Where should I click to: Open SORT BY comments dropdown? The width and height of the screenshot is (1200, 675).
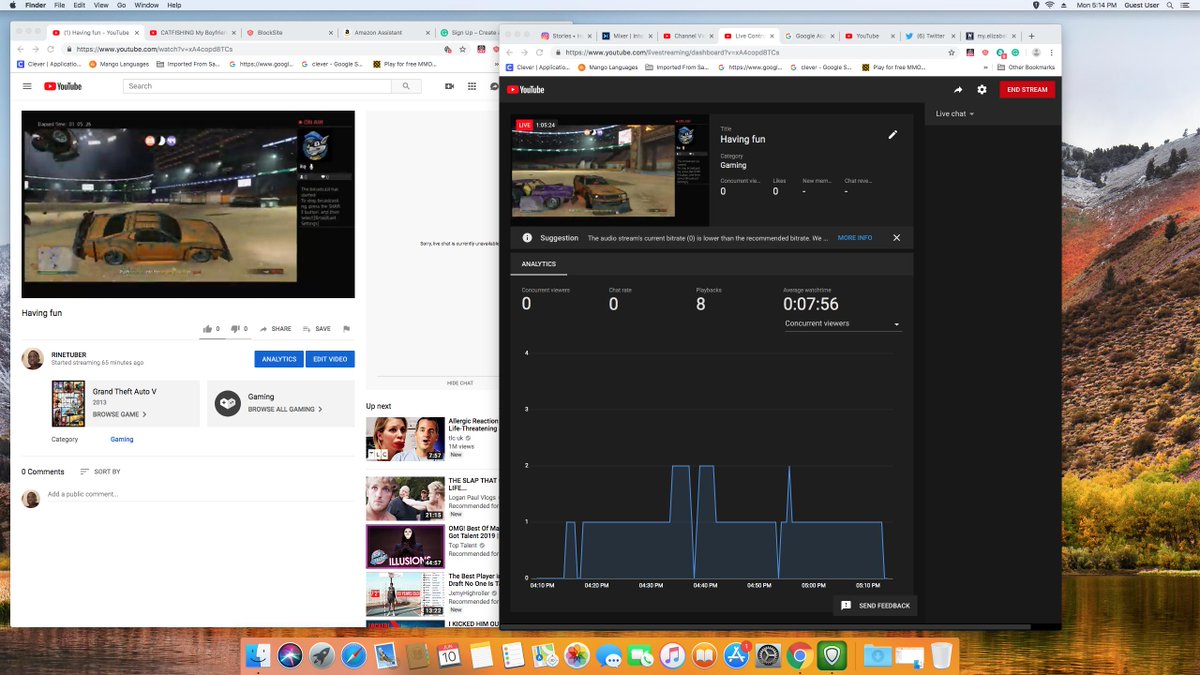pyautogui.click(x=100, y=472)
